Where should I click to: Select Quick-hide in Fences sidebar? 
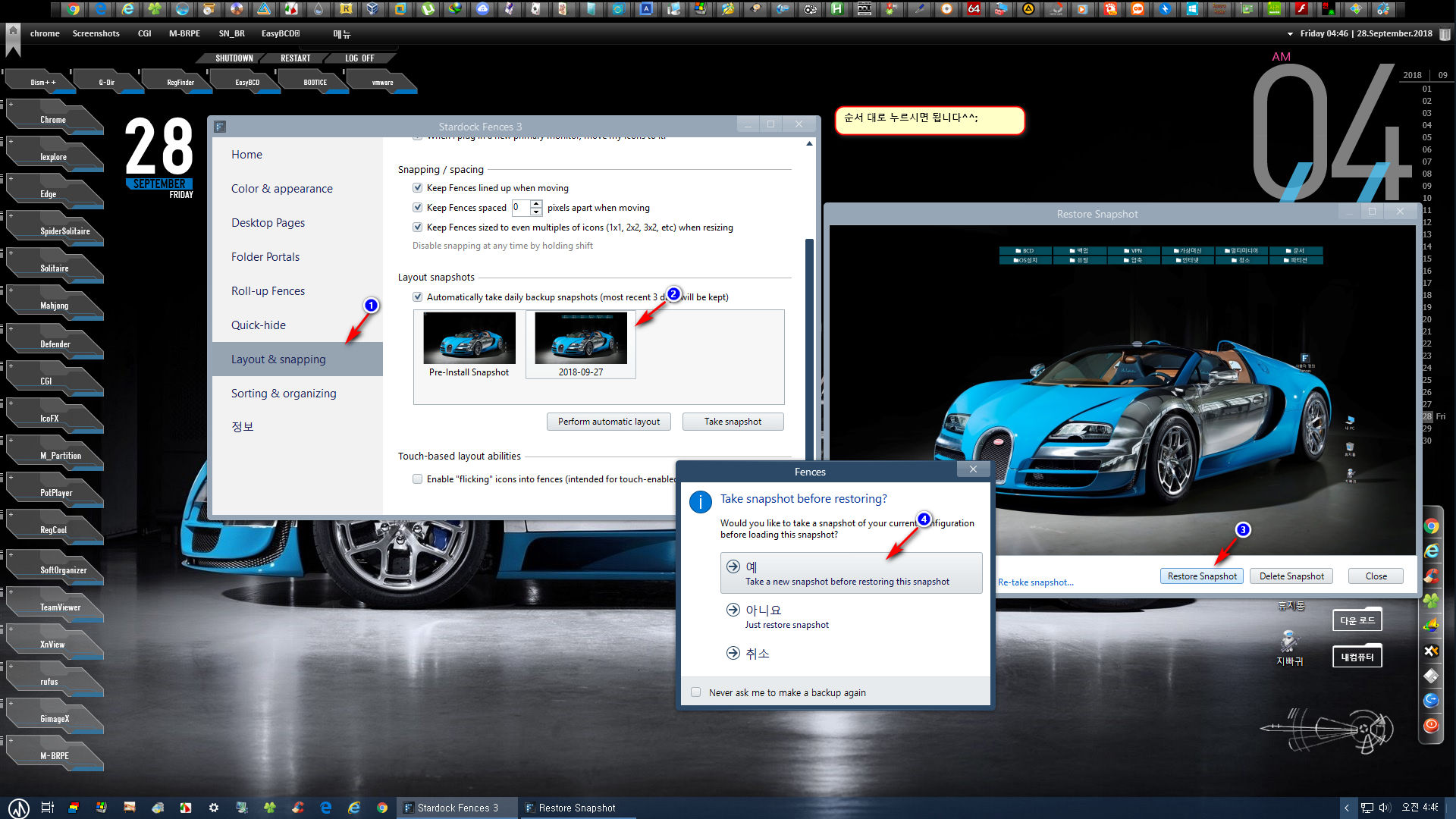point(297,325)
